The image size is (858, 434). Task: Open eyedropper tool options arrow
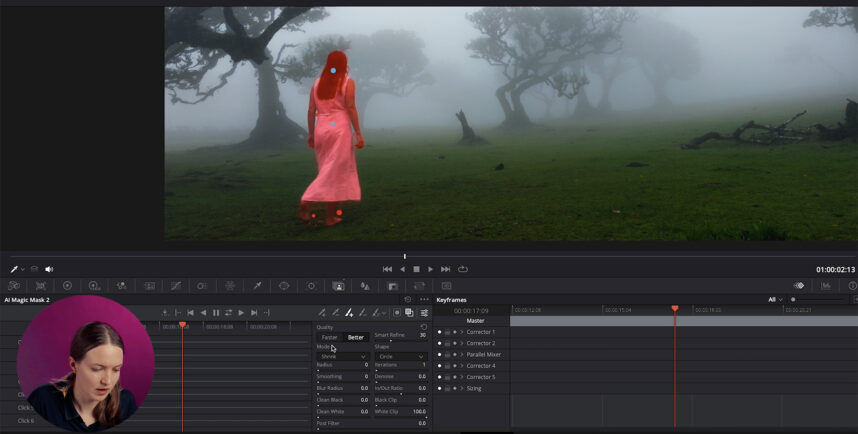[22, 270]
